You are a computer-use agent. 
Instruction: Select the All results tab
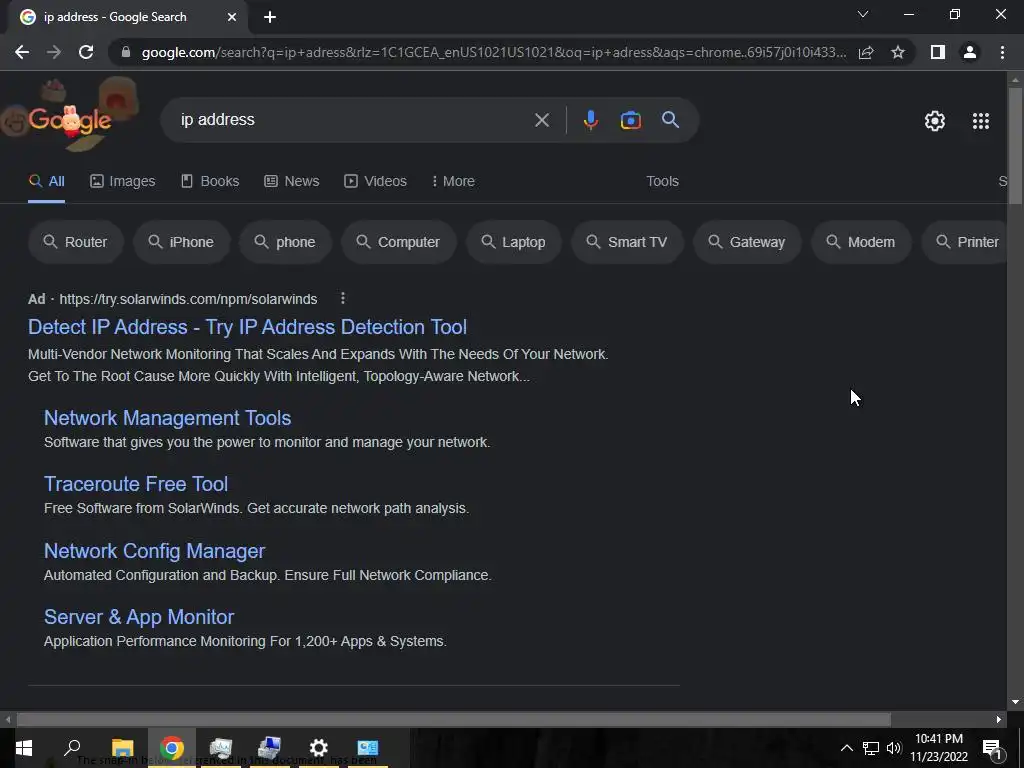(46, 182)
